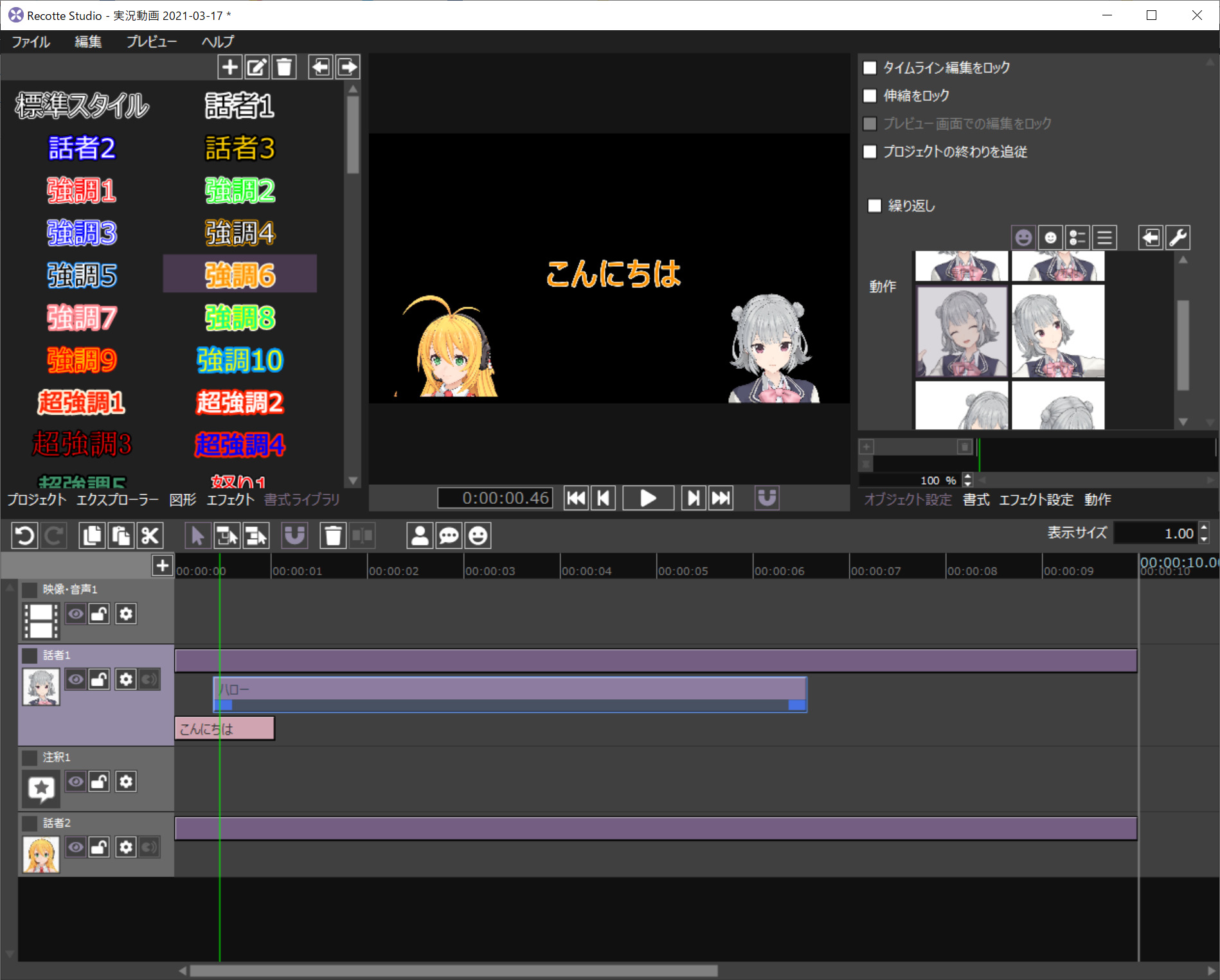Edit the selected text style
The image size is (1220, 980).
[256, 67]
